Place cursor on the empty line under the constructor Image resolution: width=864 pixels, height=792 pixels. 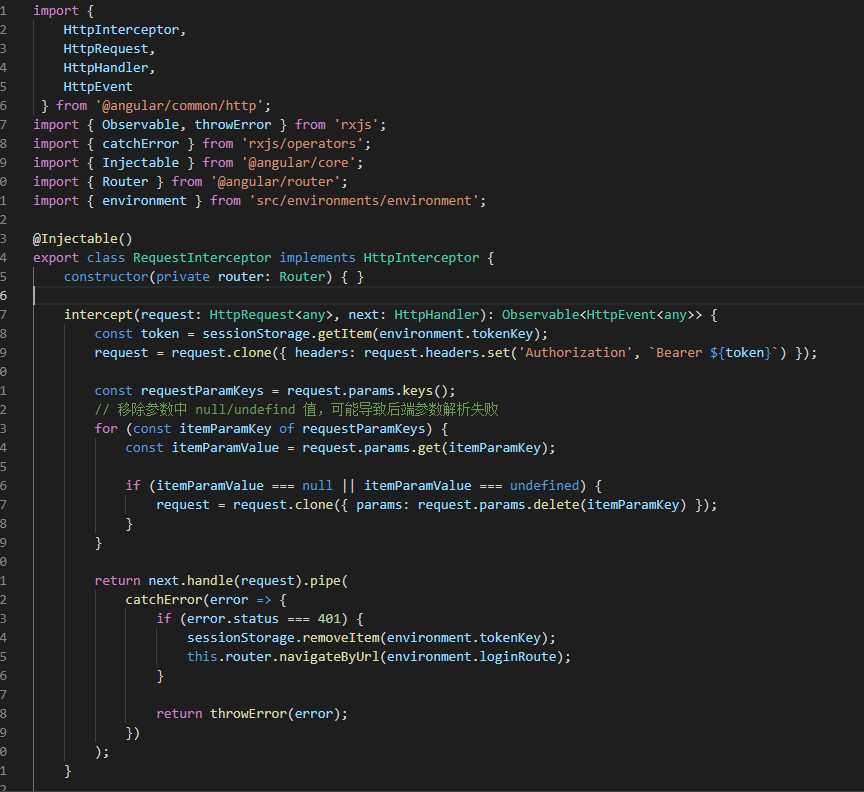(449, 295)
